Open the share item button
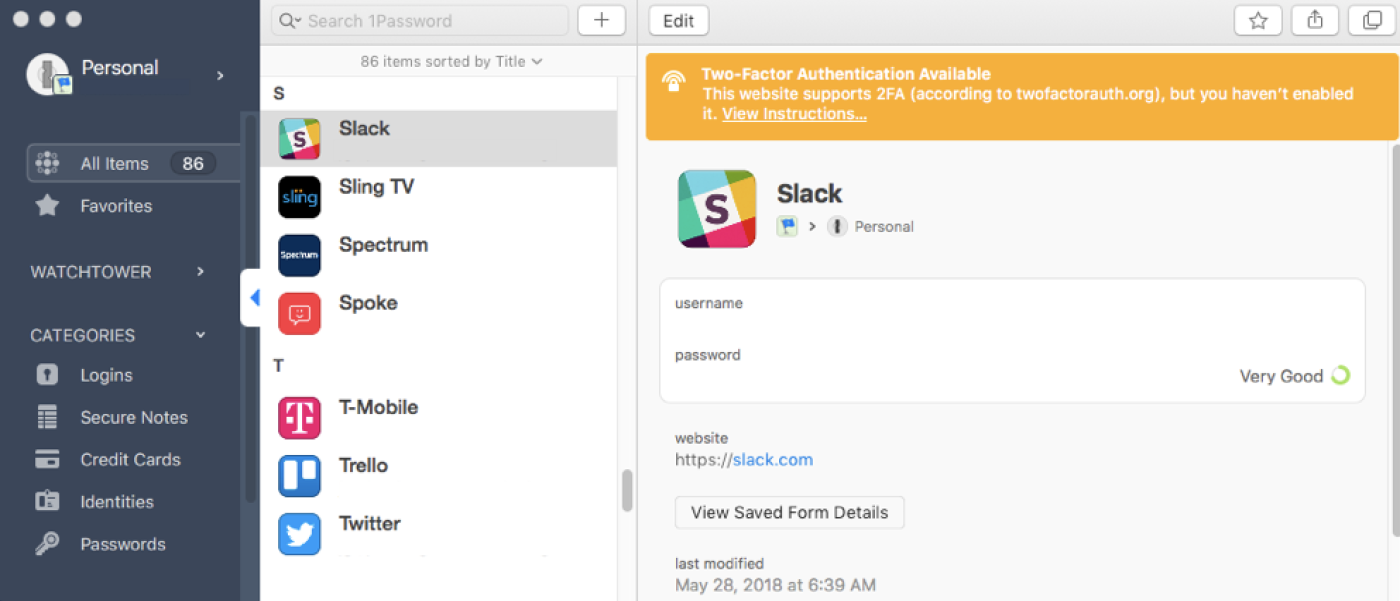 pyautogui.click(x=1315, y=20)
